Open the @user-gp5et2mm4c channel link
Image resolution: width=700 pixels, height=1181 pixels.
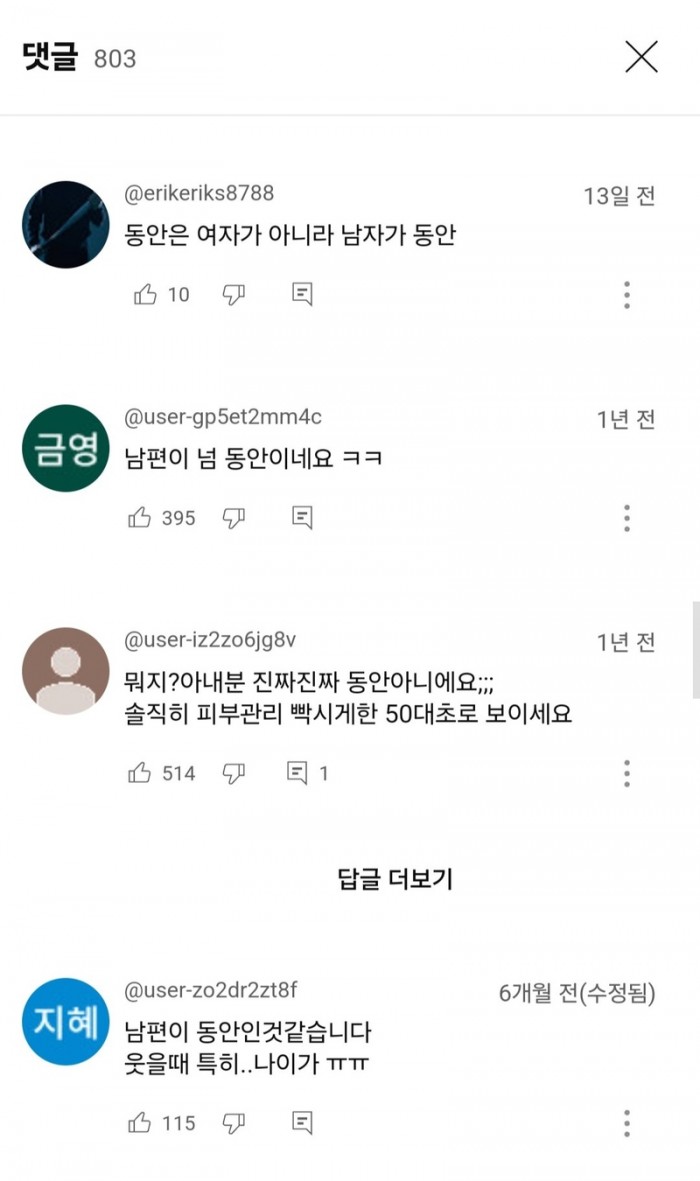coord(222,417)
